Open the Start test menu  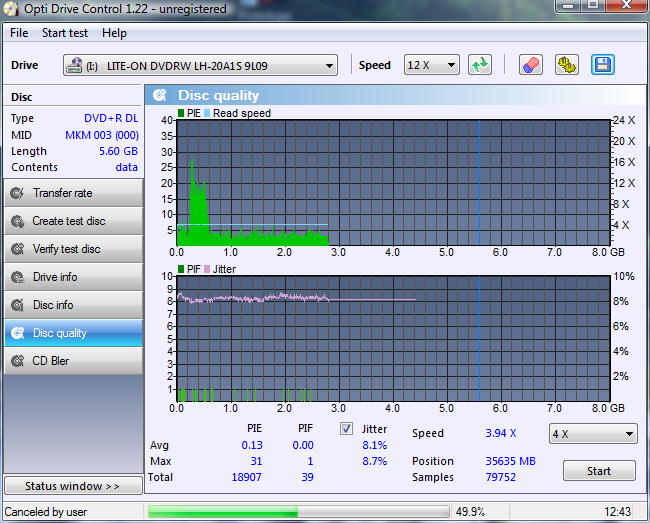click(x=65, y=33)
